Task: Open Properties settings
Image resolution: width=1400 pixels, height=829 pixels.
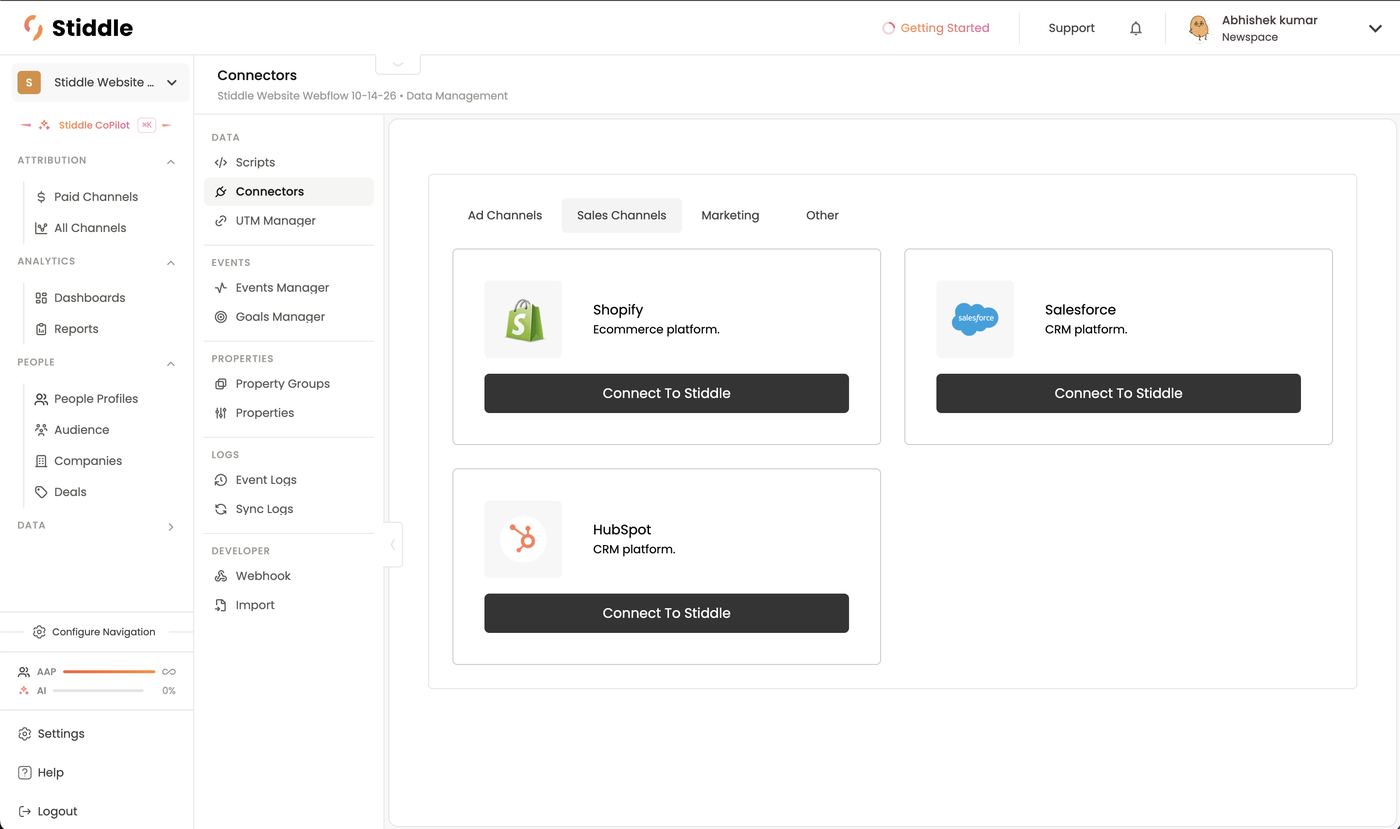Action: tap(289, 412)
